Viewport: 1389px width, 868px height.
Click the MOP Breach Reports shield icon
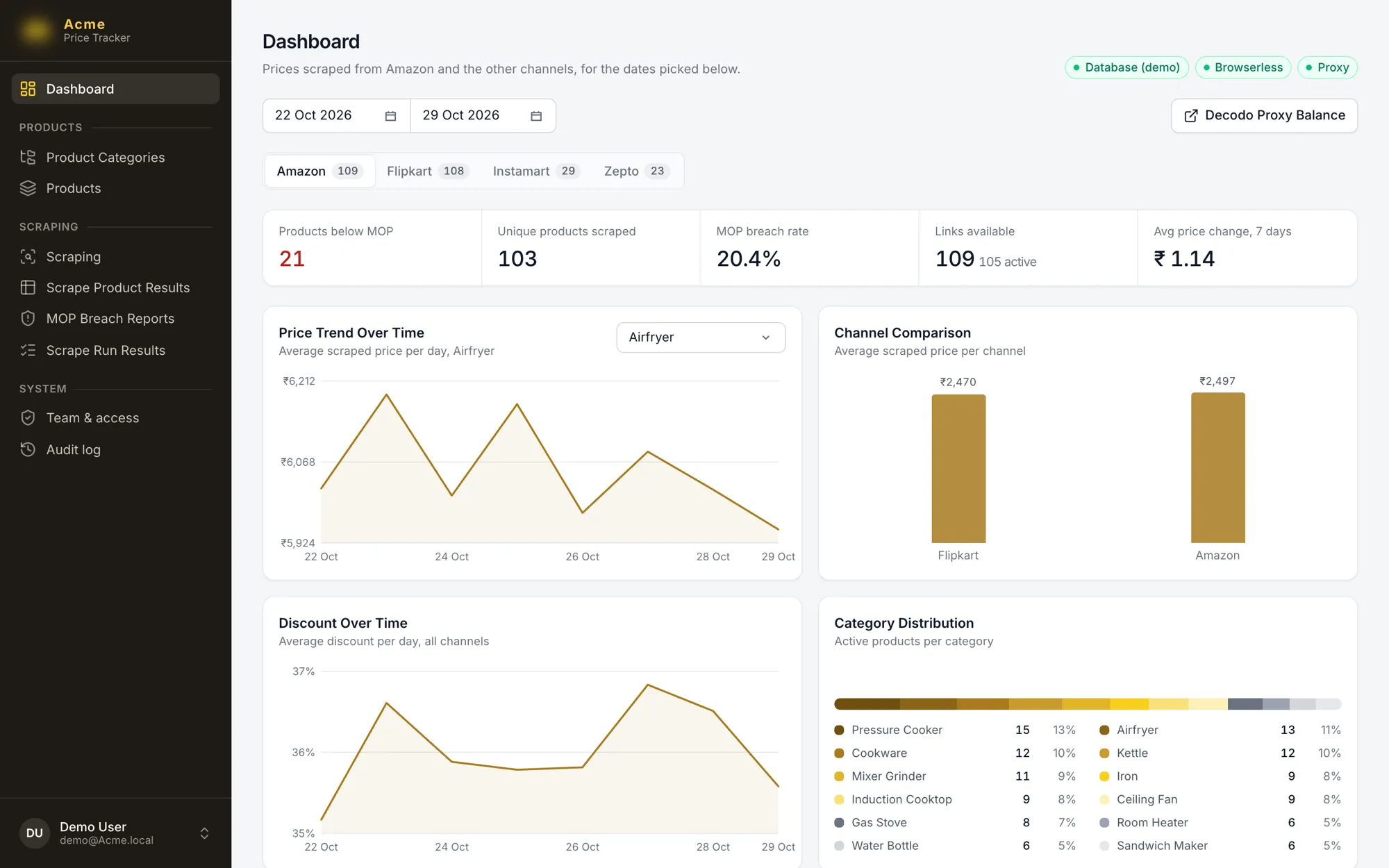(x=28, y=319)
